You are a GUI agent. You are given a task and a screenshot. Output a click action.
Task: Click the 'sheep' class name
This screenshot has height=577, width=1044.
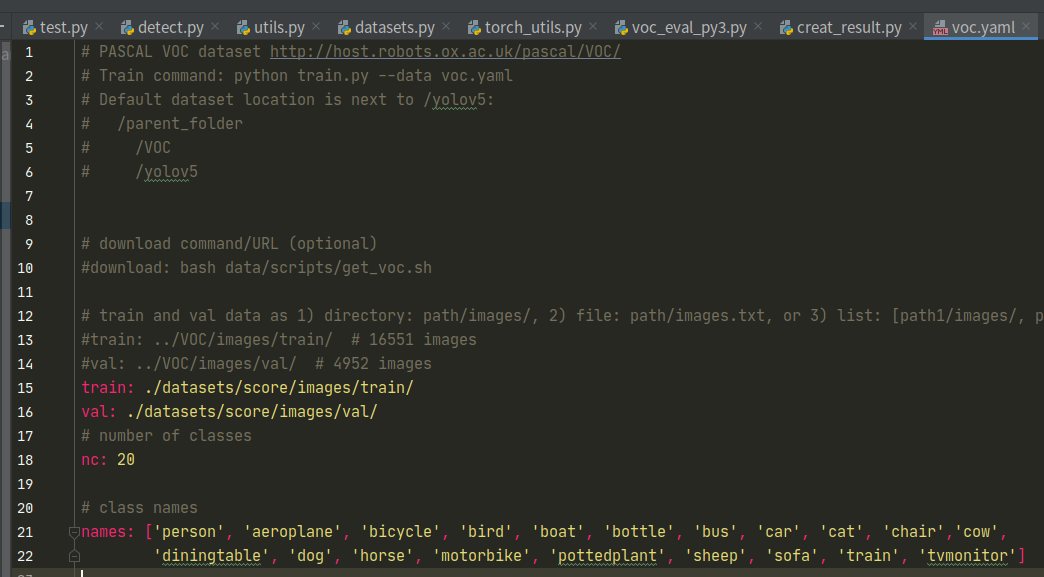point(715,555)
